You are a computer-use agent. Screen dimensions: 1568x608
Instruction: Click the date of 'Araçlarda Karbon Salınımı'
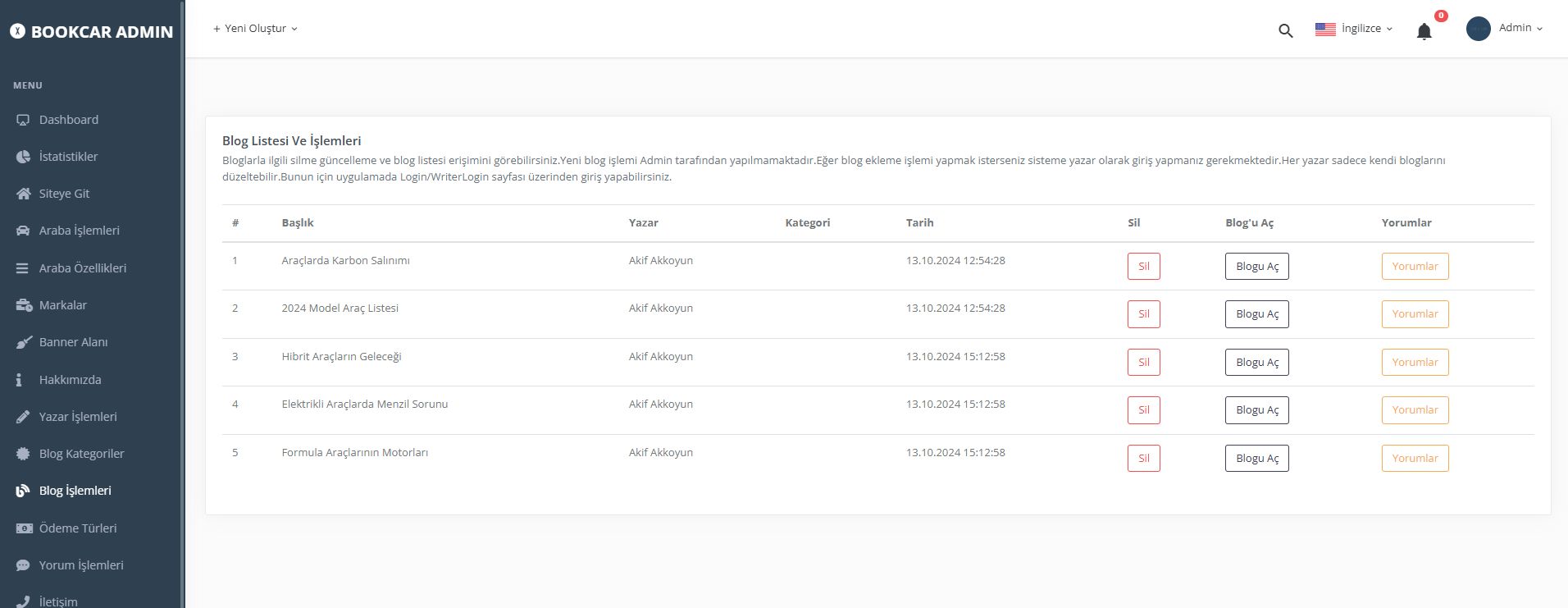tap(955, 261)
